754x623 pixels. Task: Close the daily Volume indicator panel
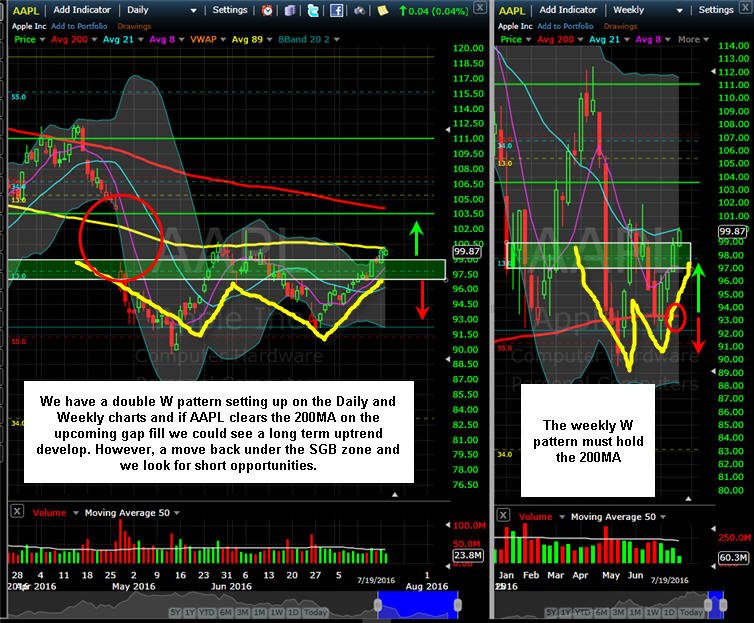(17, 511)
